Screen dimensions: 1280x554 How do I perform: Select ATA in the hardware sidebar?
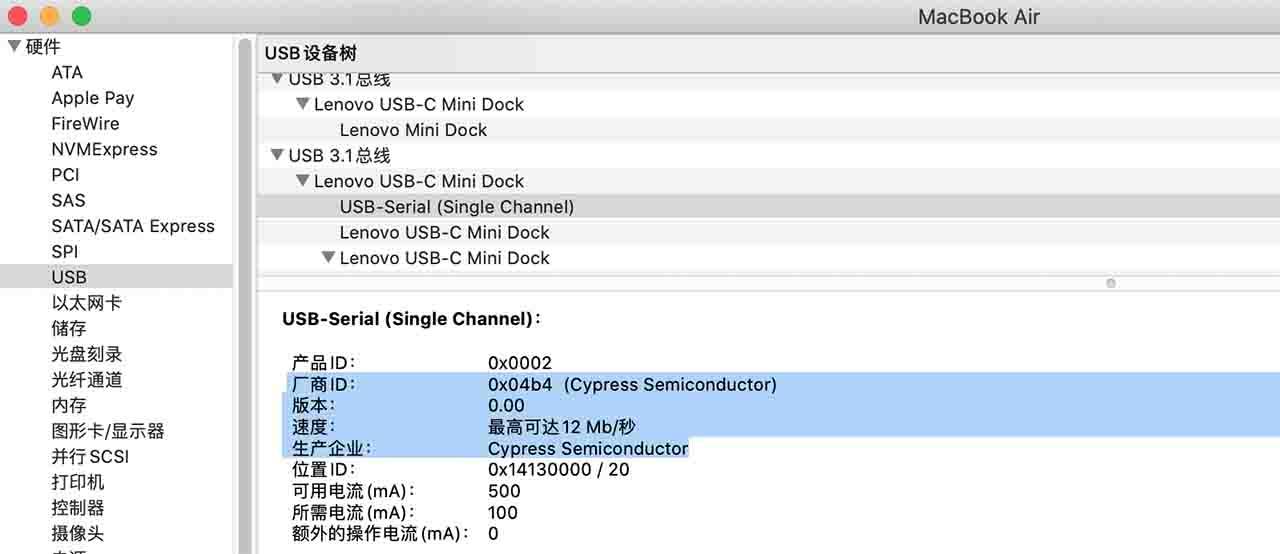(x=67, y=72)
